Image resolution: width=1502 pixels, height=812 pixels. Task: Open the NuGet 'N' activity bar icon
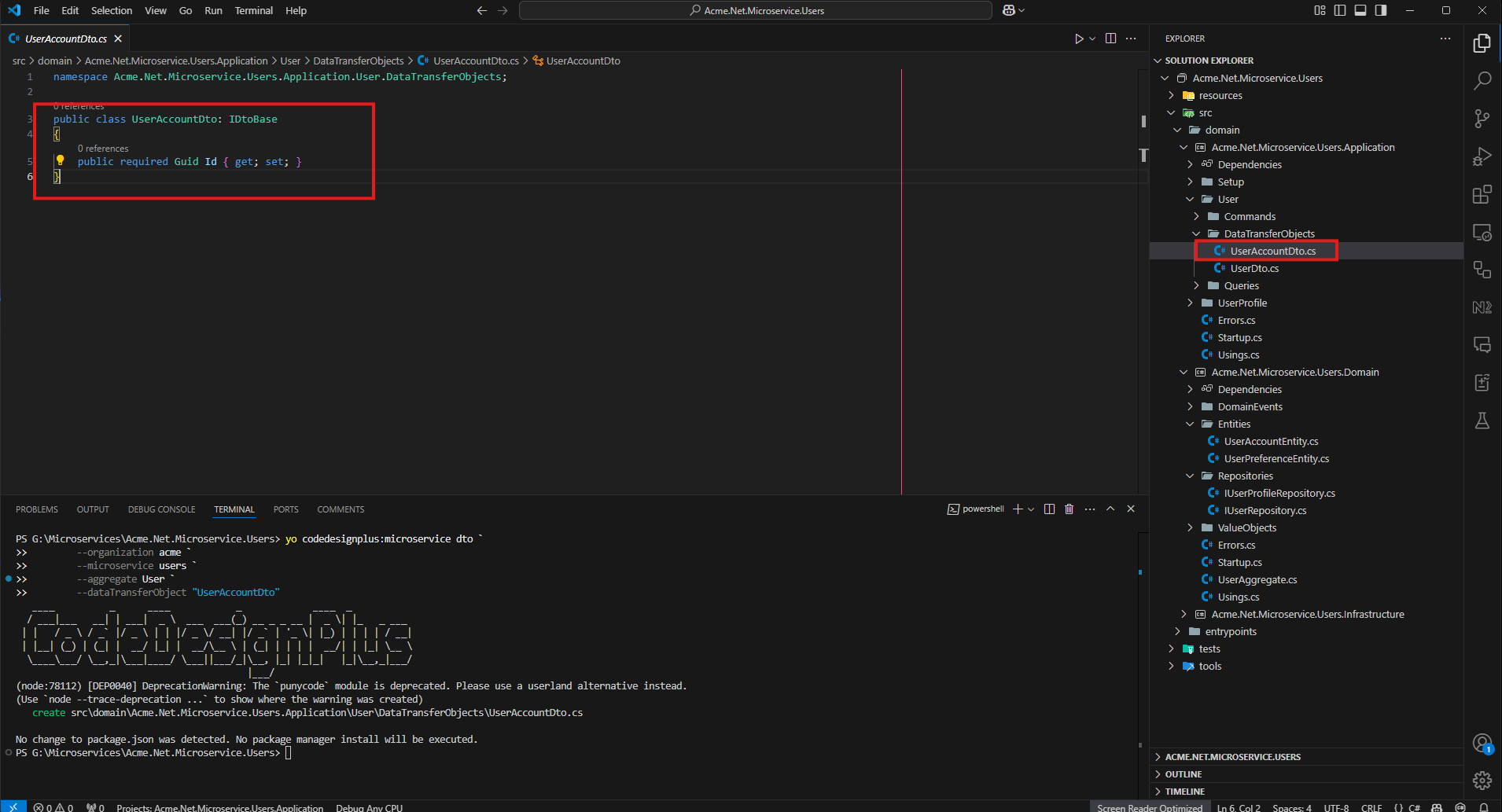point(1482,307)
